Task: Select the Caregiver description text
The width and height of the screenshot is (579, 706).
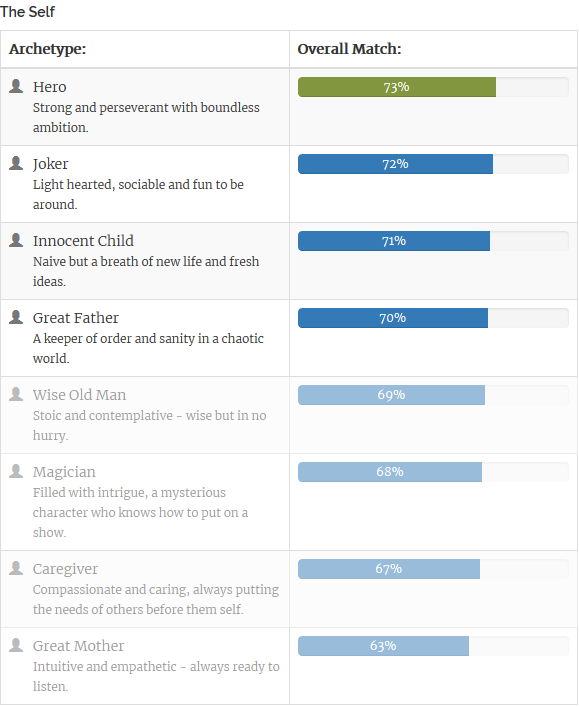Action: pyautogui.click(x=156, y=599)
